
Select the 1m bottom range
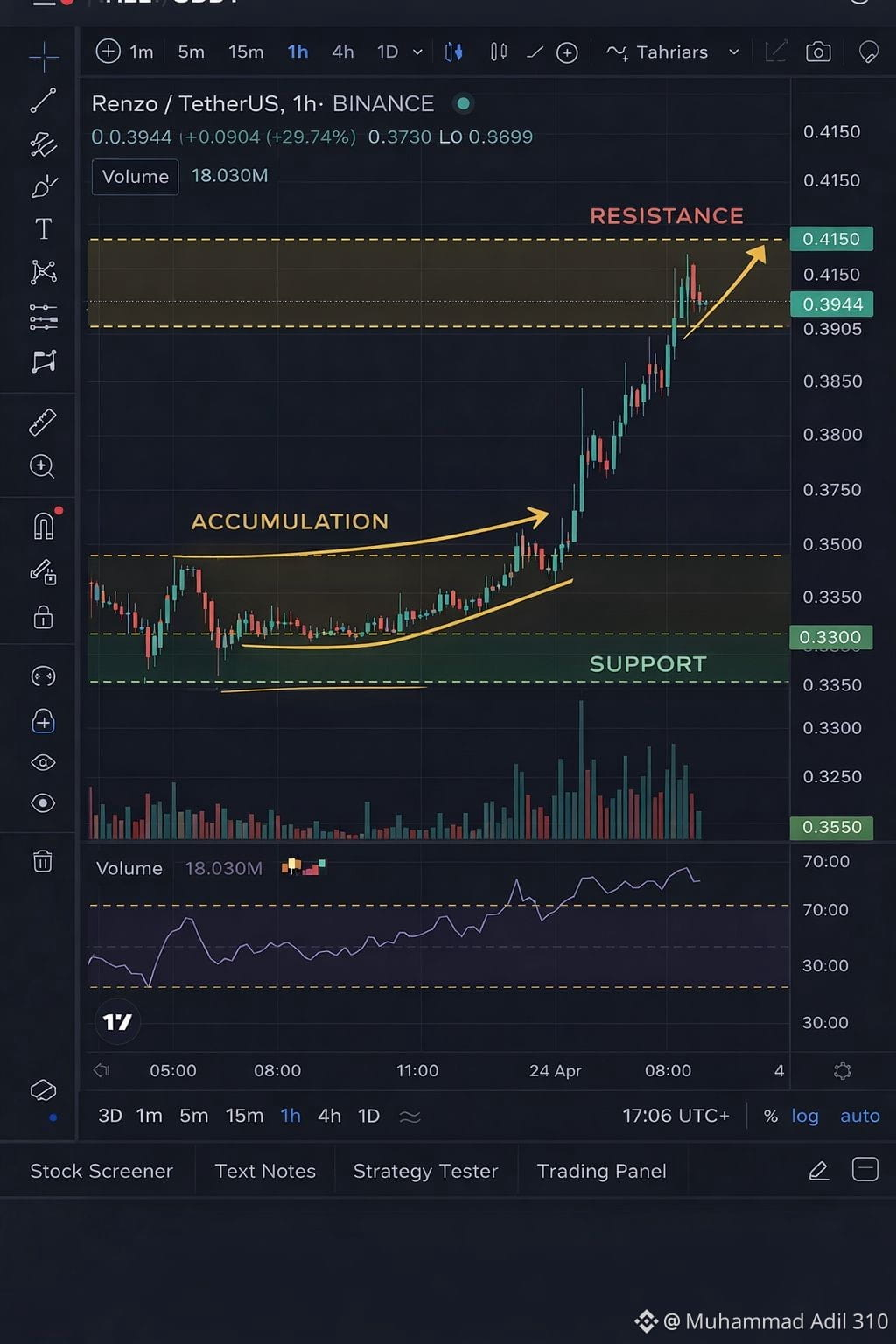point(150,1116)
